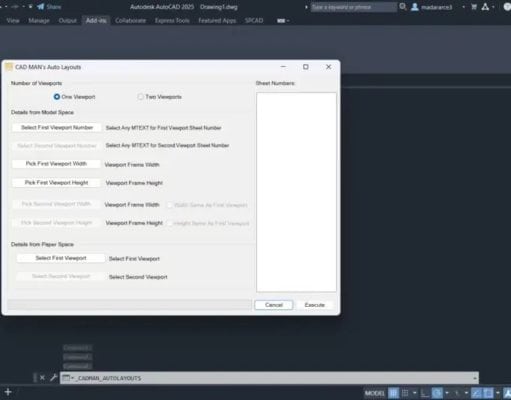
Task: Click the search magnifier icon beside keyword field
Action: pyautogui.click(x=403, y=6)
